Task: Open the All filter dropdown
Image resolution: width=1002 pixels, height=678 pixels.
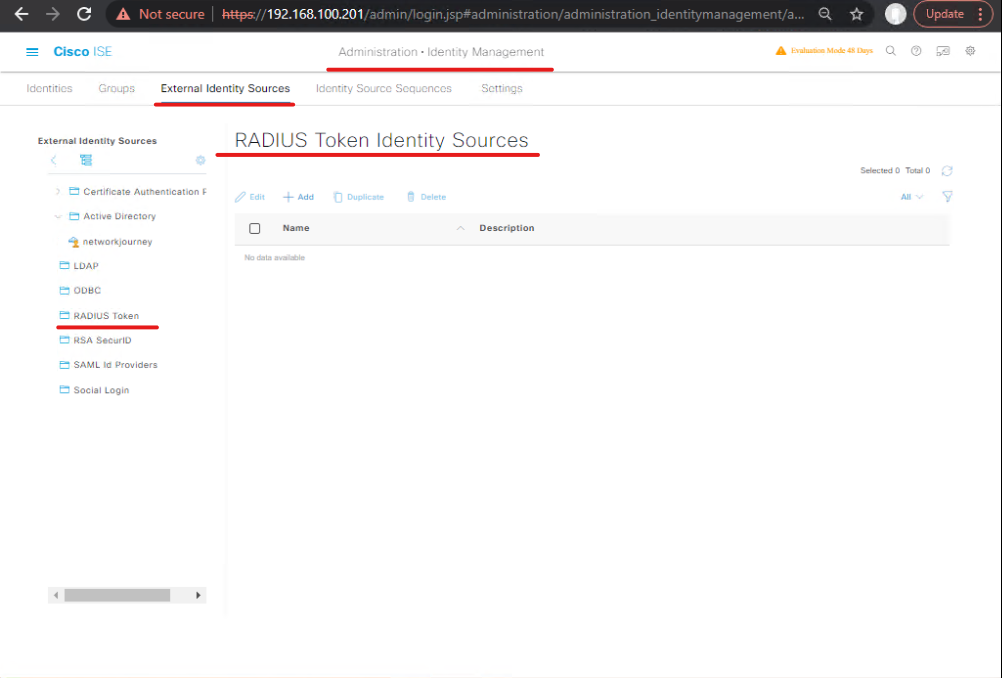Action: [x=912, y=197]
